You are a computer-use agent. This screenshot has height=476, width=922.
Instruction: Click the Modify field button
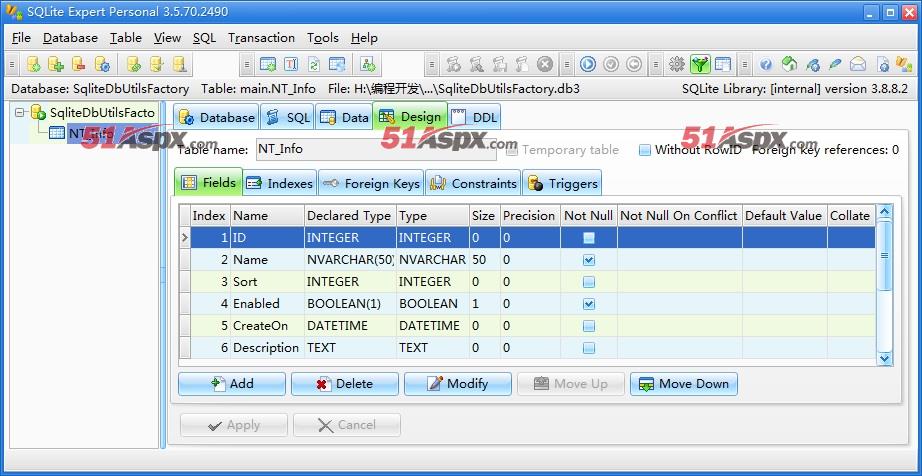[x=457, y=384]
